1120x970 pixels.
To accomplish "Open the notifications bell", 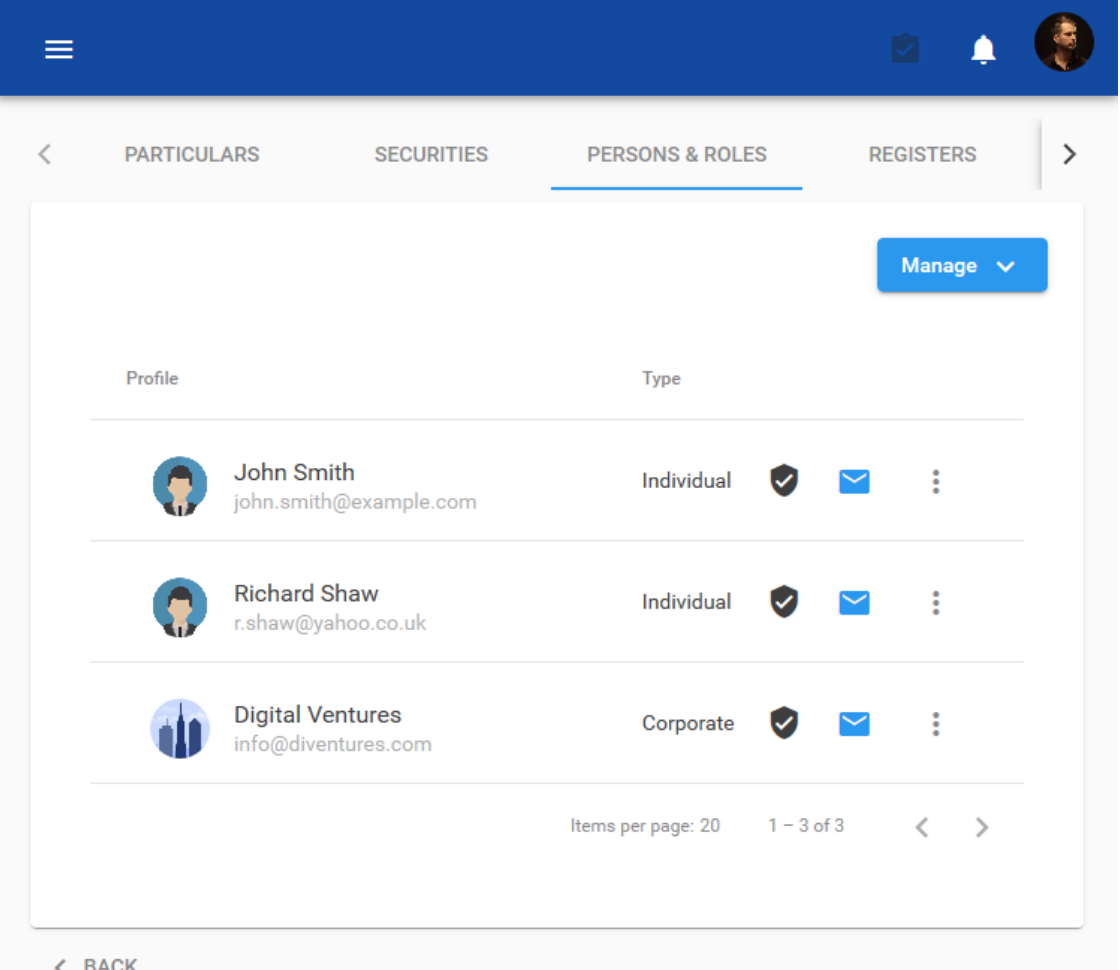I will 983,49.
